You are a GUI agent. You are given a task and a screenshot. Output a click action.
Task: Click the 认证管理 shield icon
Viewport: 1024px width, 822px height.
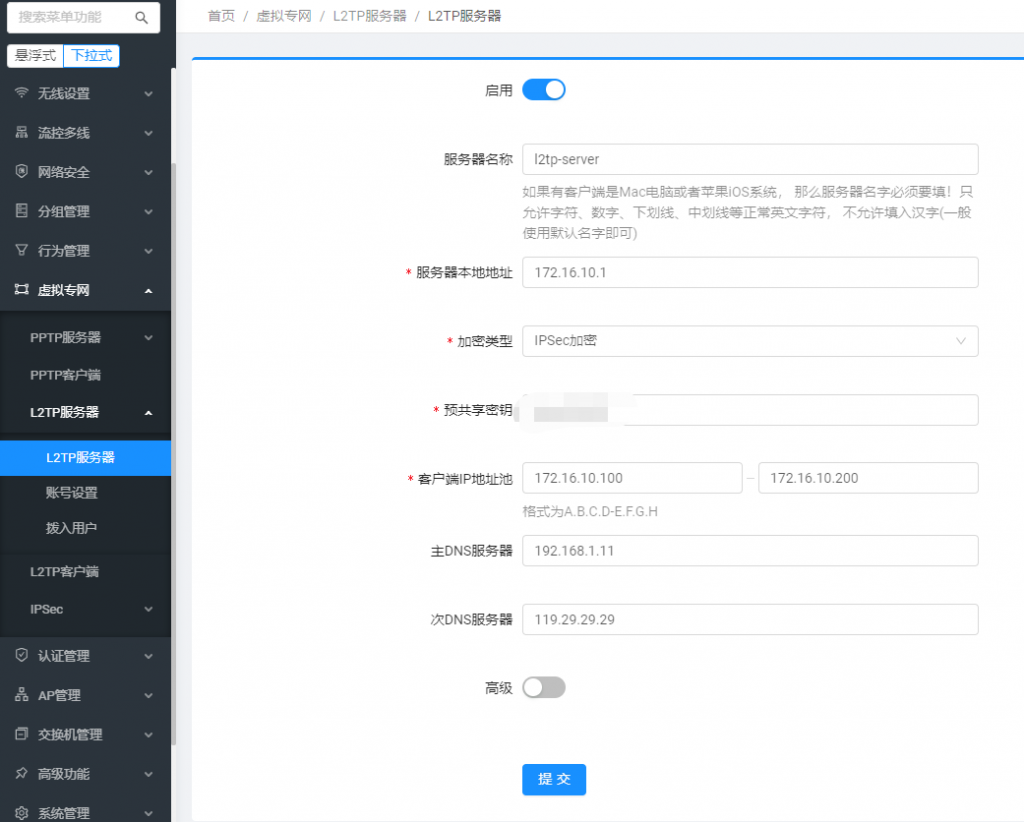pos(21,656)
